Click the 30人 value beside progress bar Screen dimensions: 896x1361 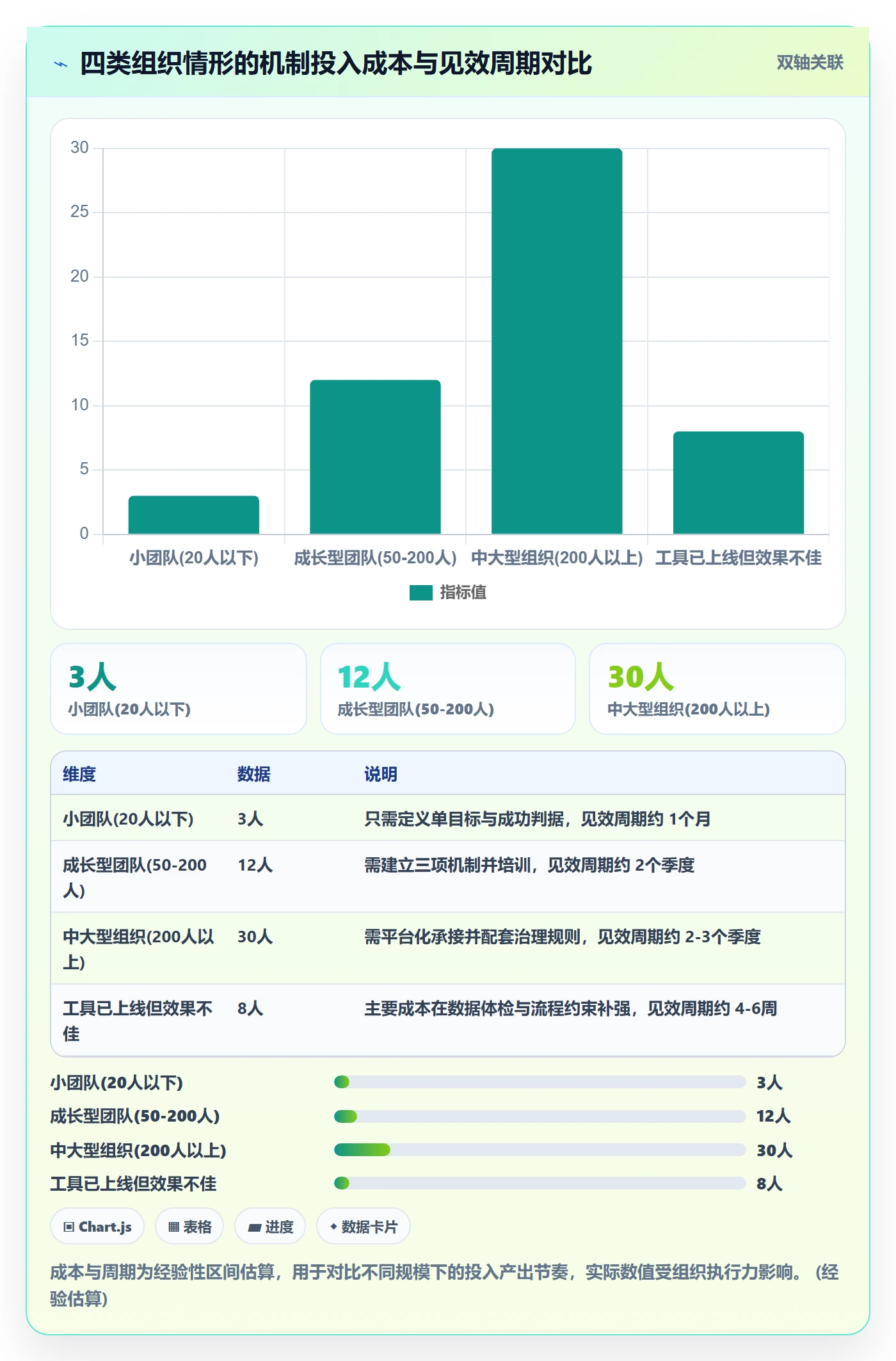coord(774,1150)
